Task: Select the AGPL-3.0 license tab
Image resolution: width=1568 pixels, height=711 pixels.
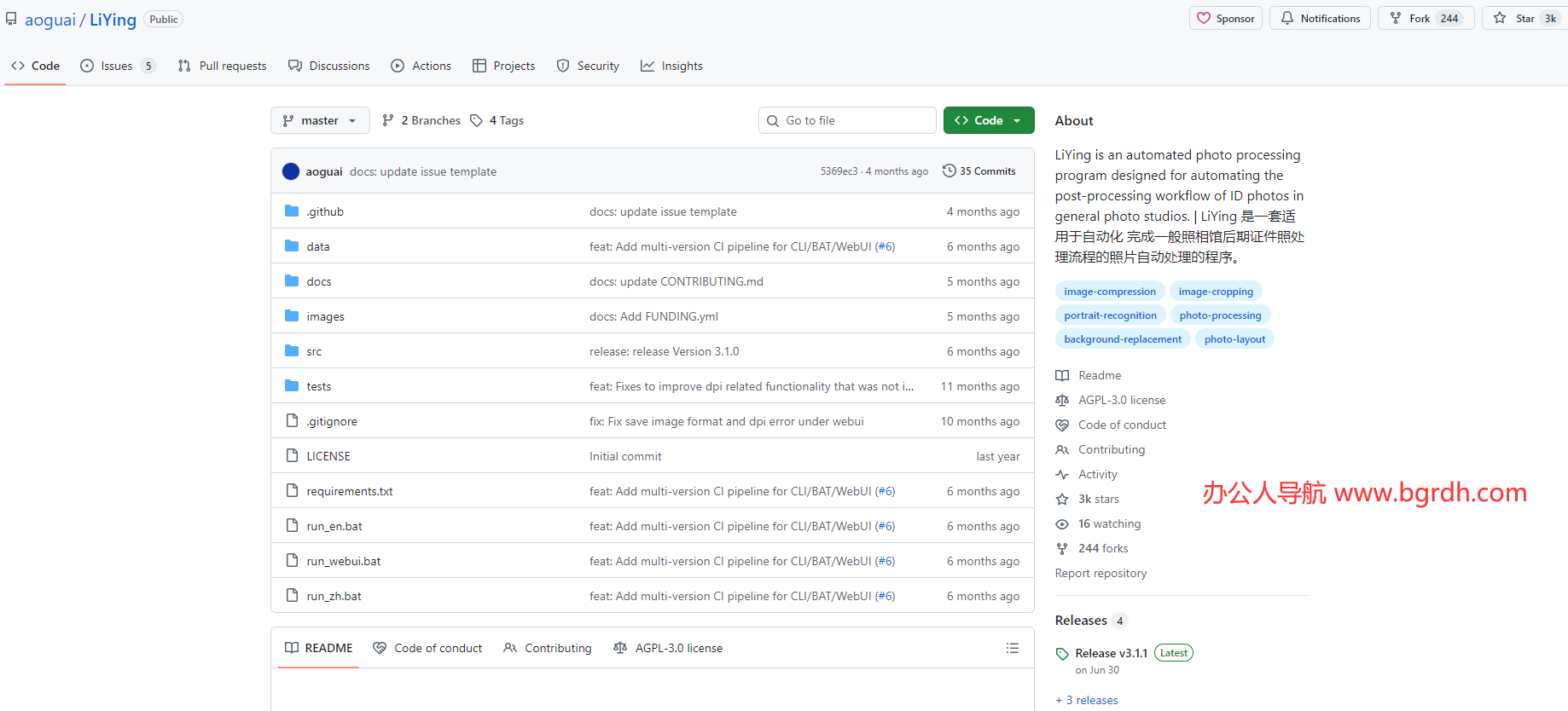Action: (x=668, y=648)
